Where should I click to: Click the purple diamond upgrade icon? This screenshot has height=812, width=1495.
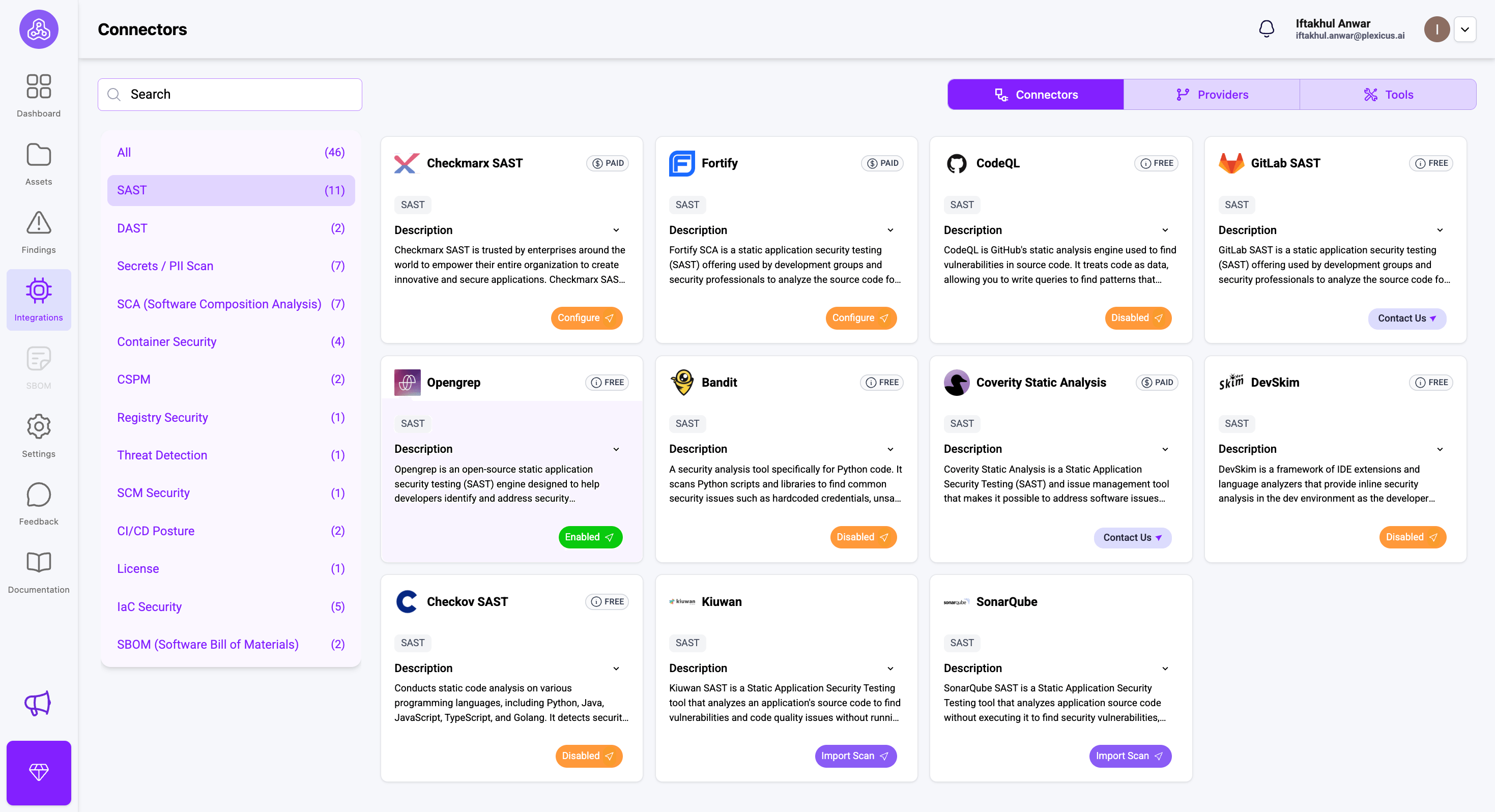[x=38, y=772]
